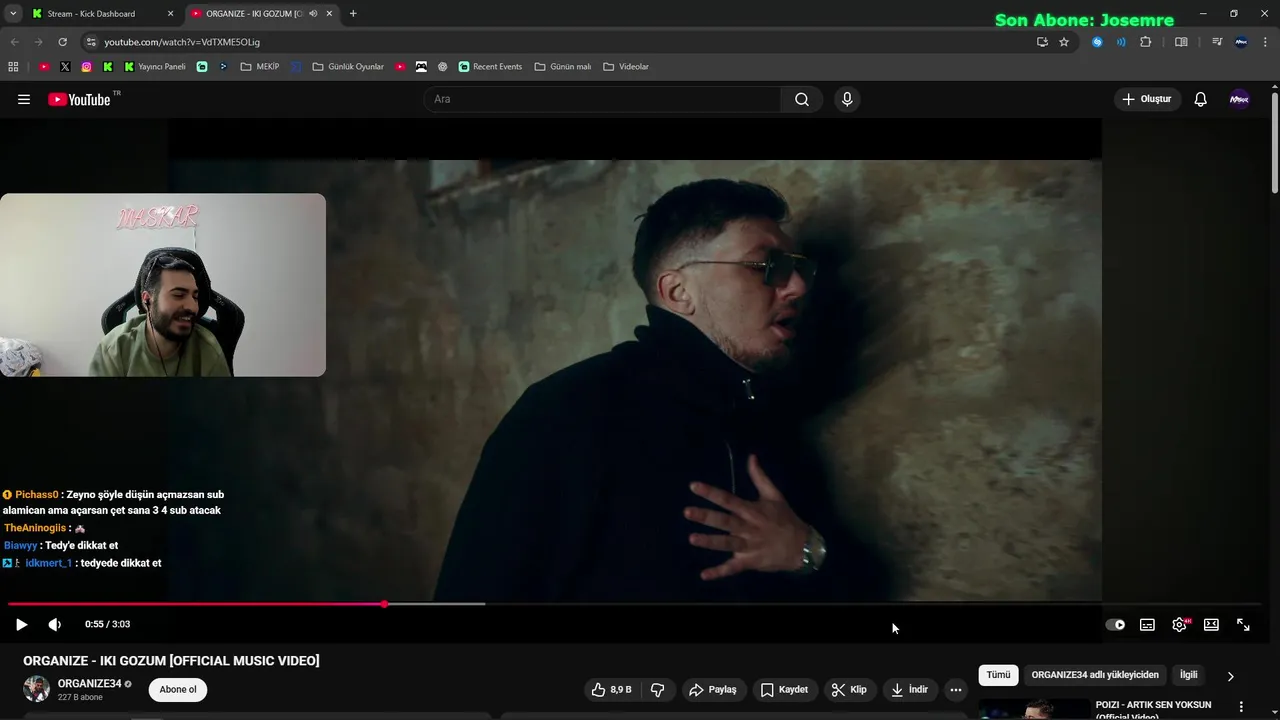Enter fullscreen mode in player
This screenshot has width=1280, height=720.
click(x=1243, y=624)
